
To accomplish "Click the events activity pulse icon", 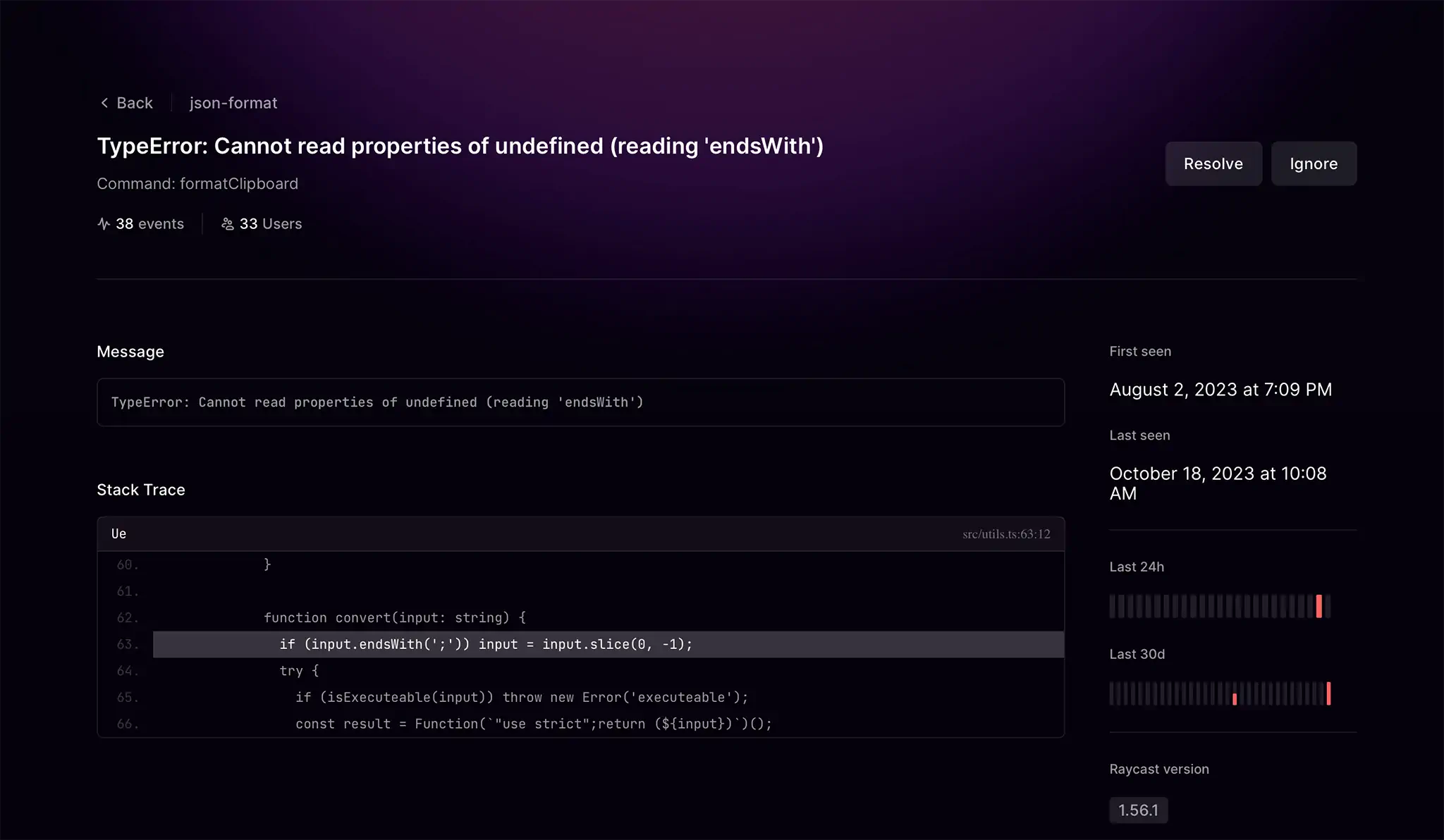I will [104, 224].
